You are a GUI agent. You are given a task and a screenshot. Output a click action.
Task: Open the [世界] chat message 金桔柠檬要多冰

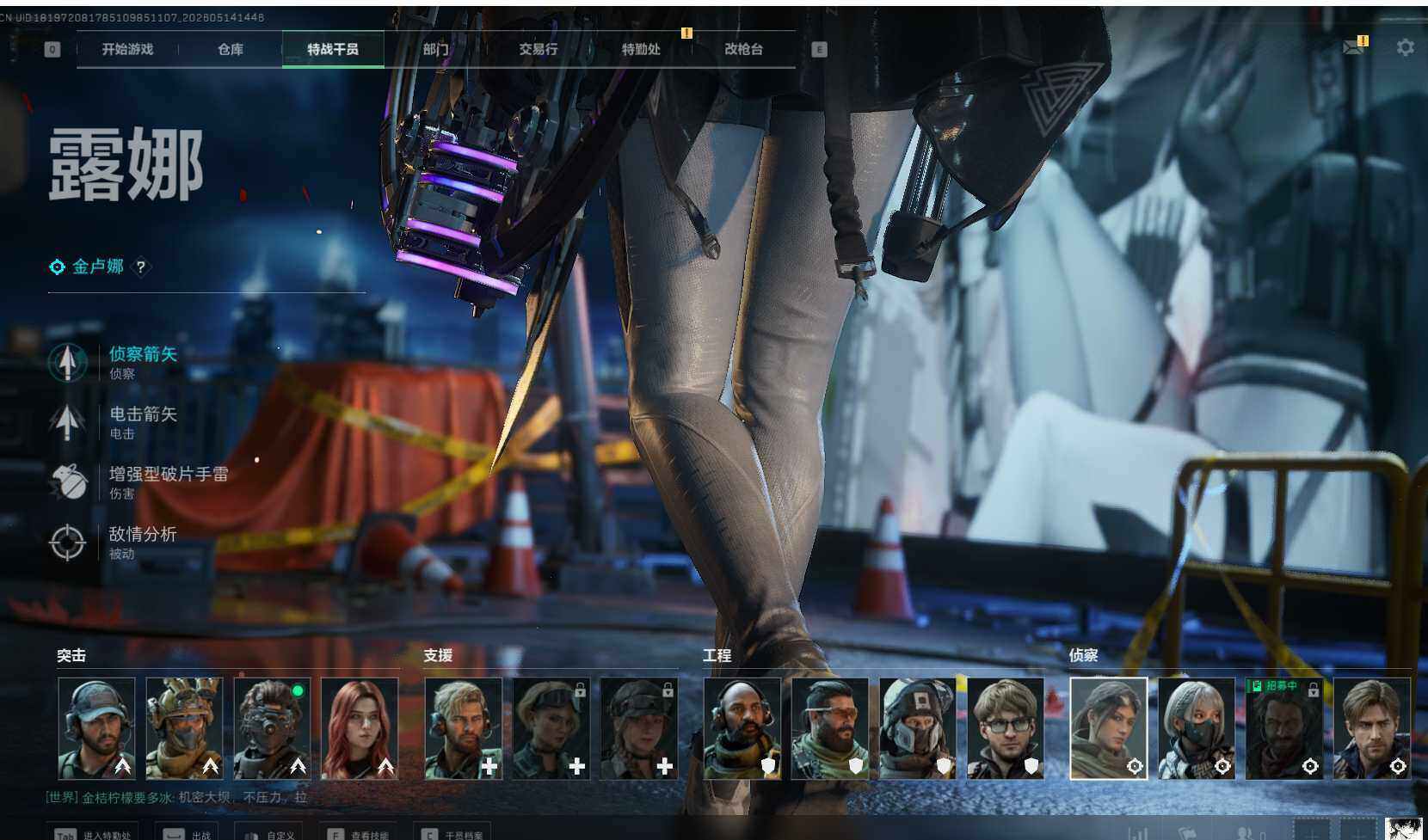176,798
